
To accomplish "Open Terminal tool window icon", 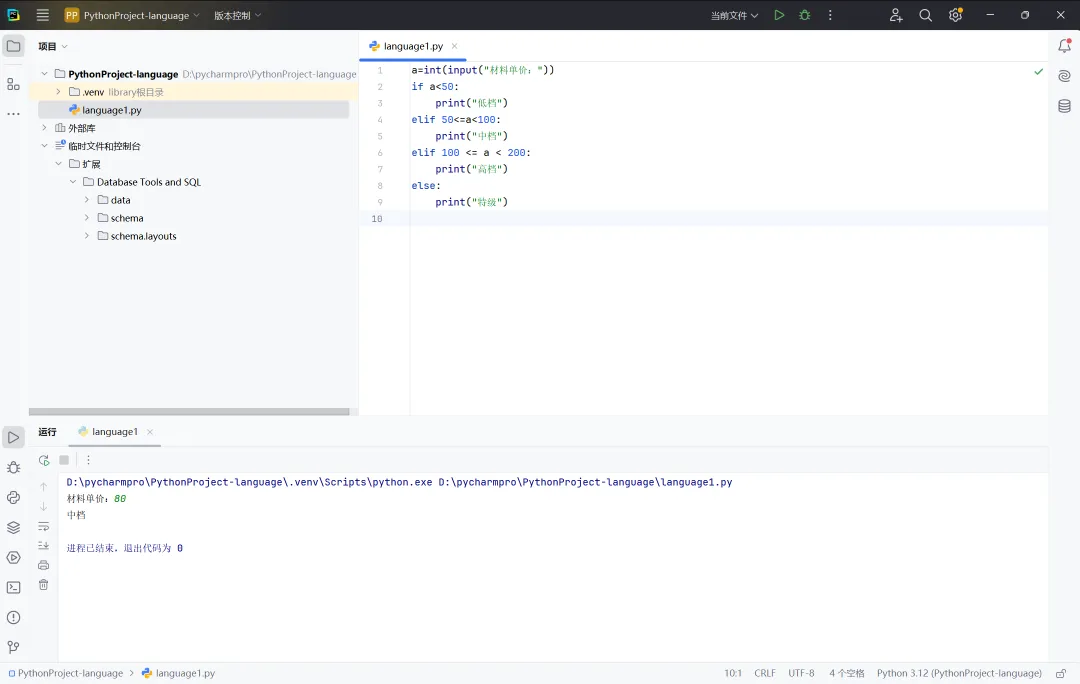I will [13, 588].
